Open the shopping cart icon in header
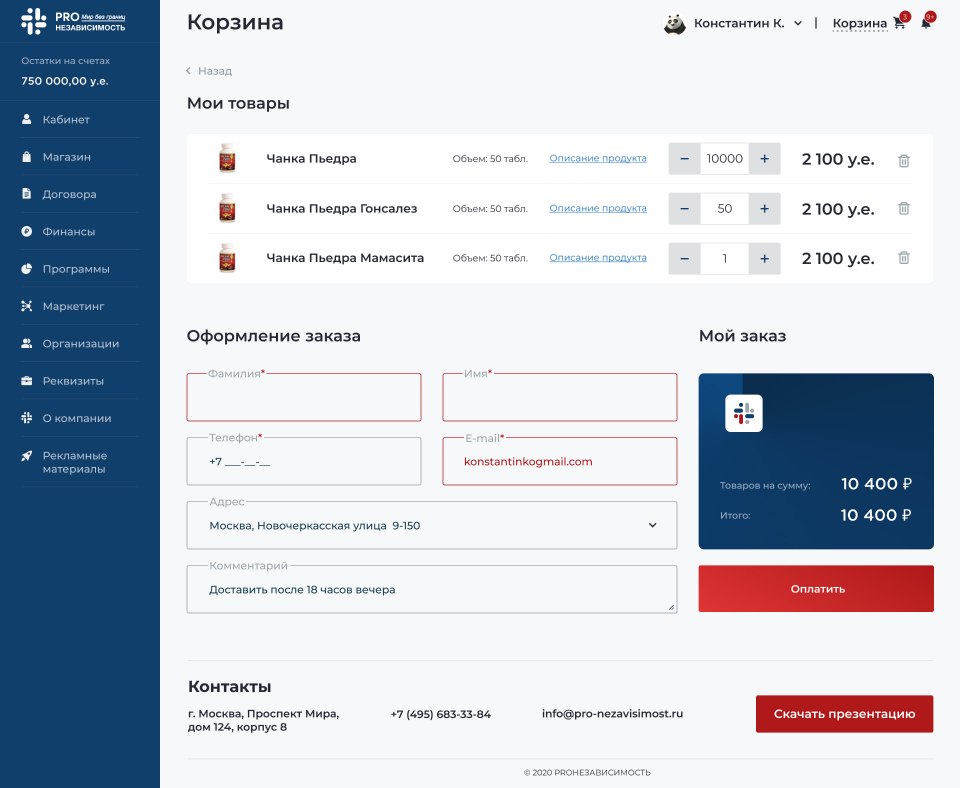The image size is (960, 788). pyautogui.click(x=899, y=23)
